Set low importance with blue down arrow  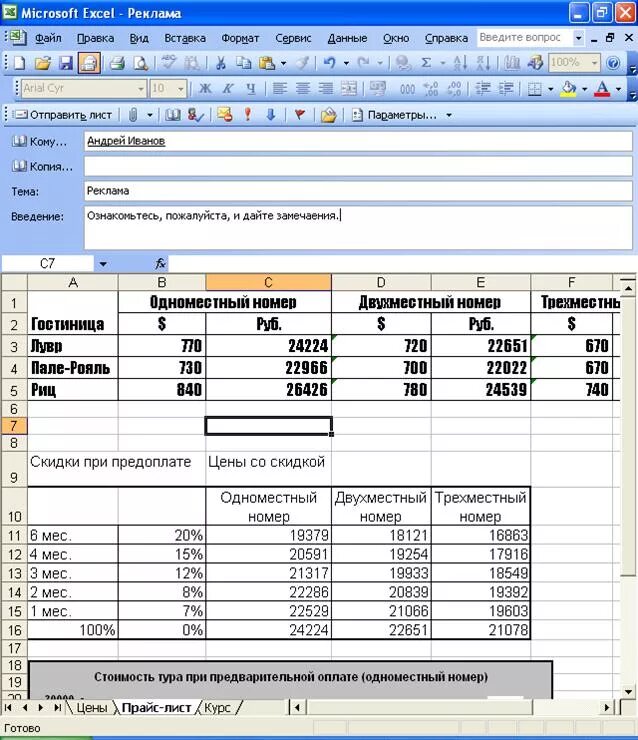tap(270, 115)
